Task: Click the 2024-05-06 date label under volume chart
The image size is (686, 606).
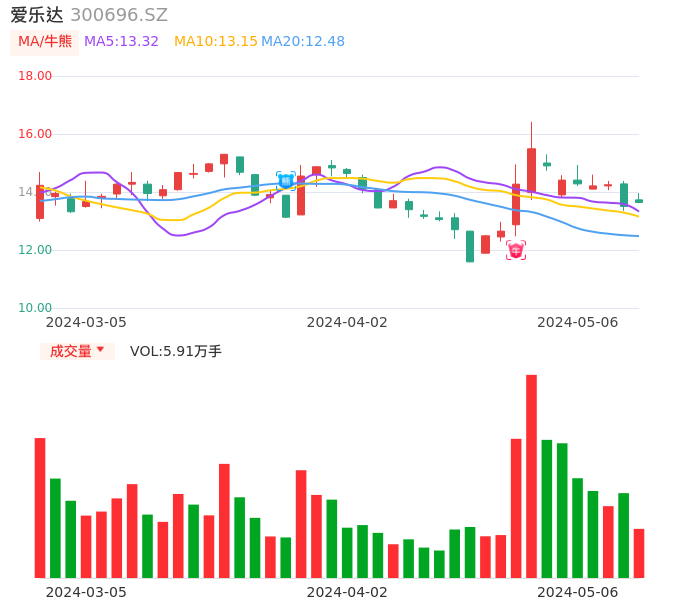Action: pos(578,591)
